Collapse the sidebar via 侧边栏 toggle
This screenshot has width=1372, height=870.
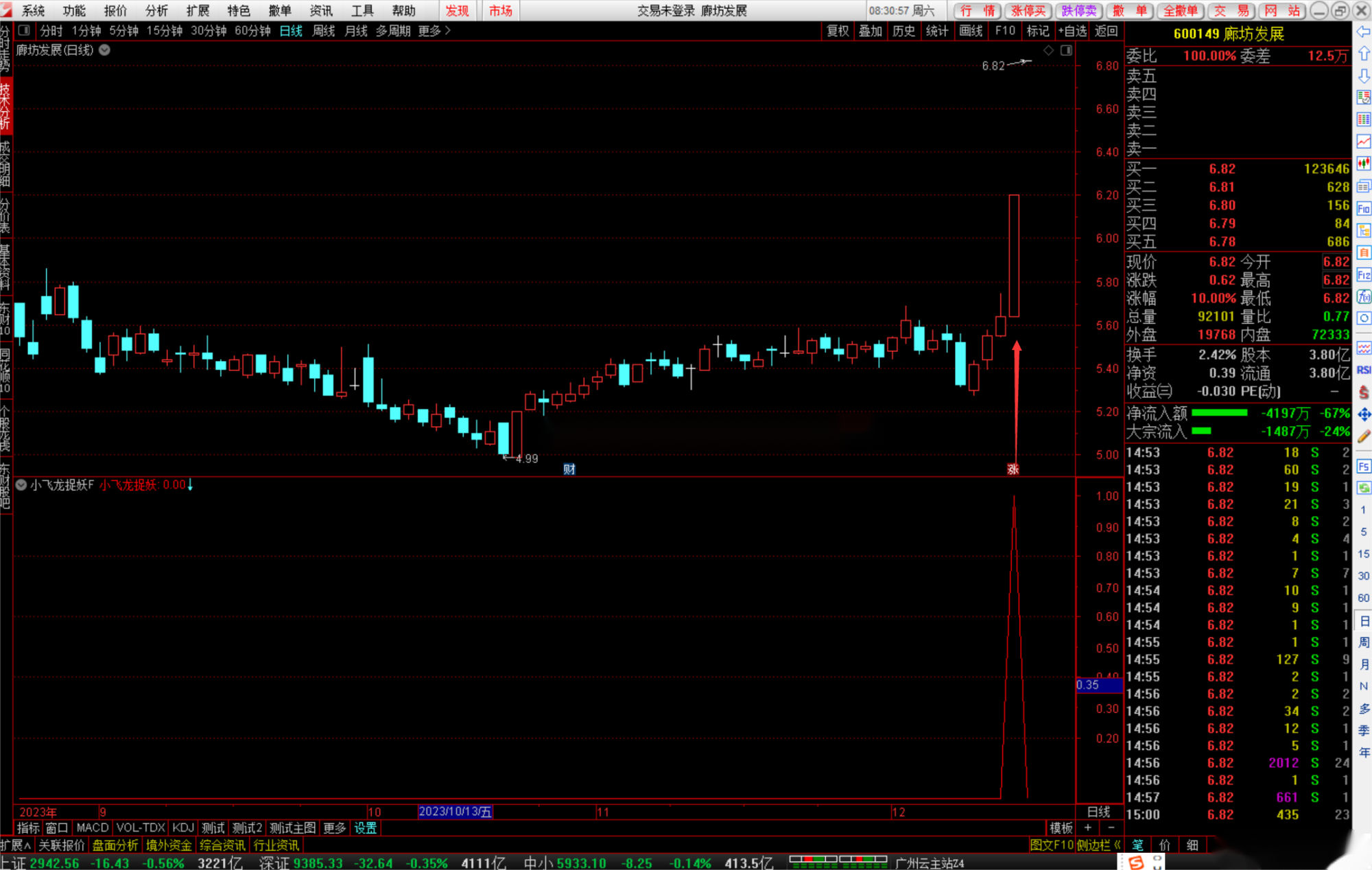pyautogui.click(x=1098, y=845)
